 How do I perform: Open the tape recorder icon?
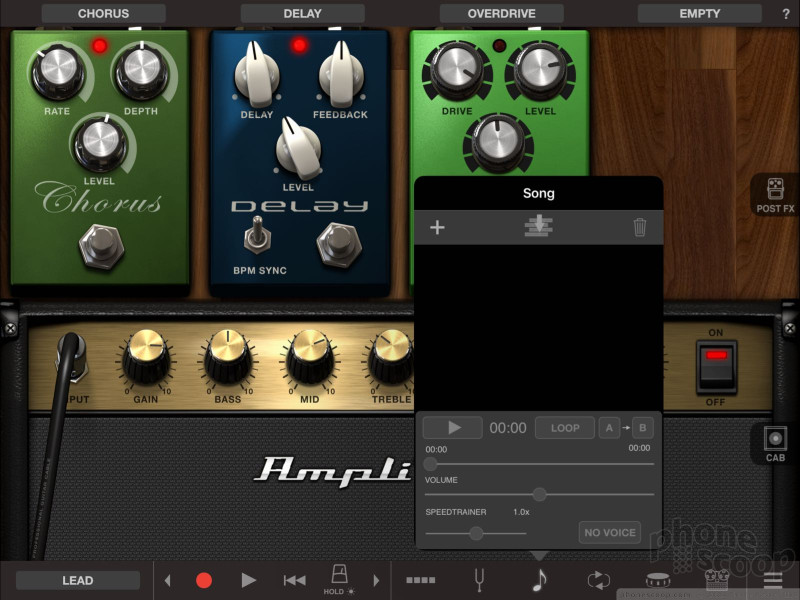(x=717, y=580)
